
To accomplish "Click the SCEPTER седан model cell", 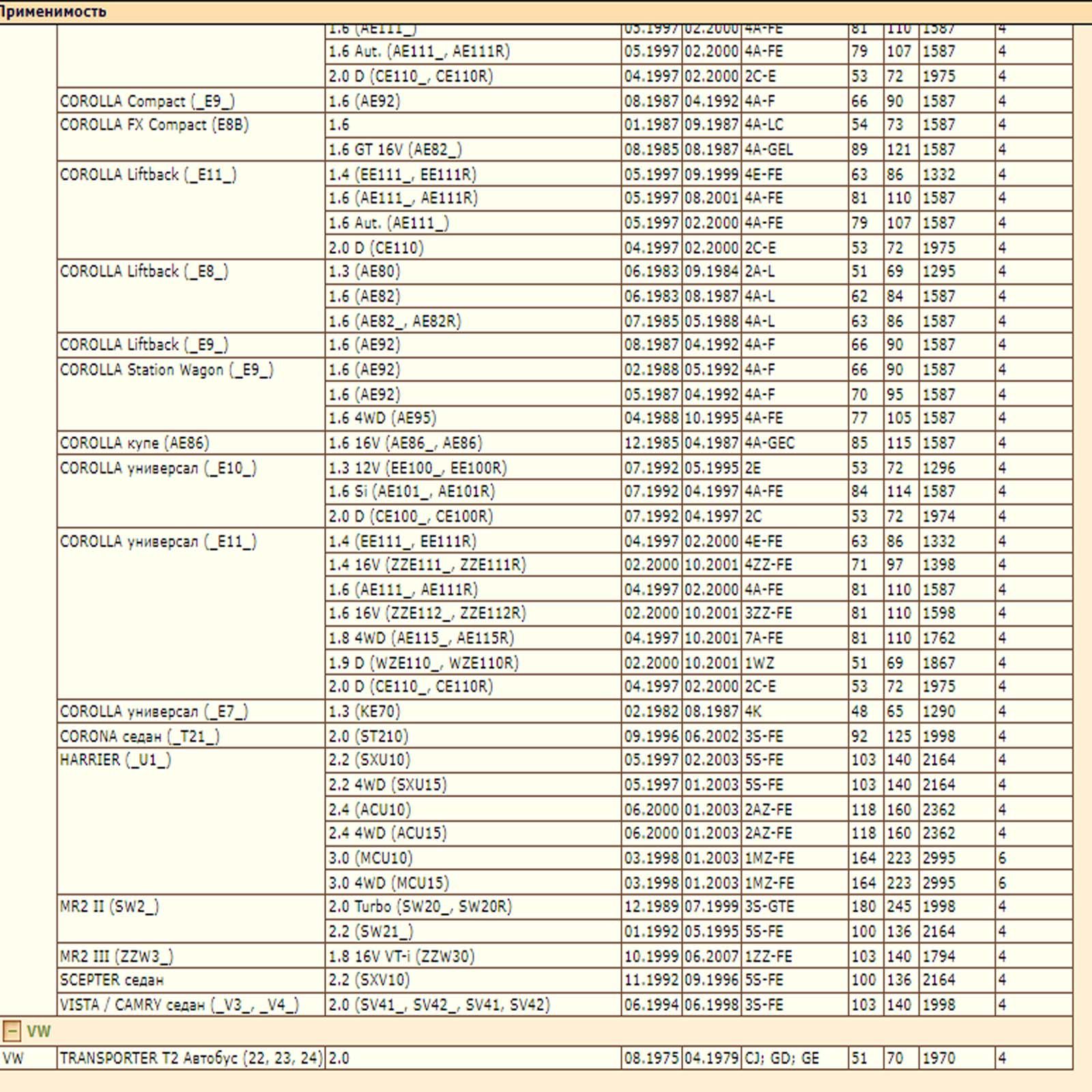I will (112, 980).
